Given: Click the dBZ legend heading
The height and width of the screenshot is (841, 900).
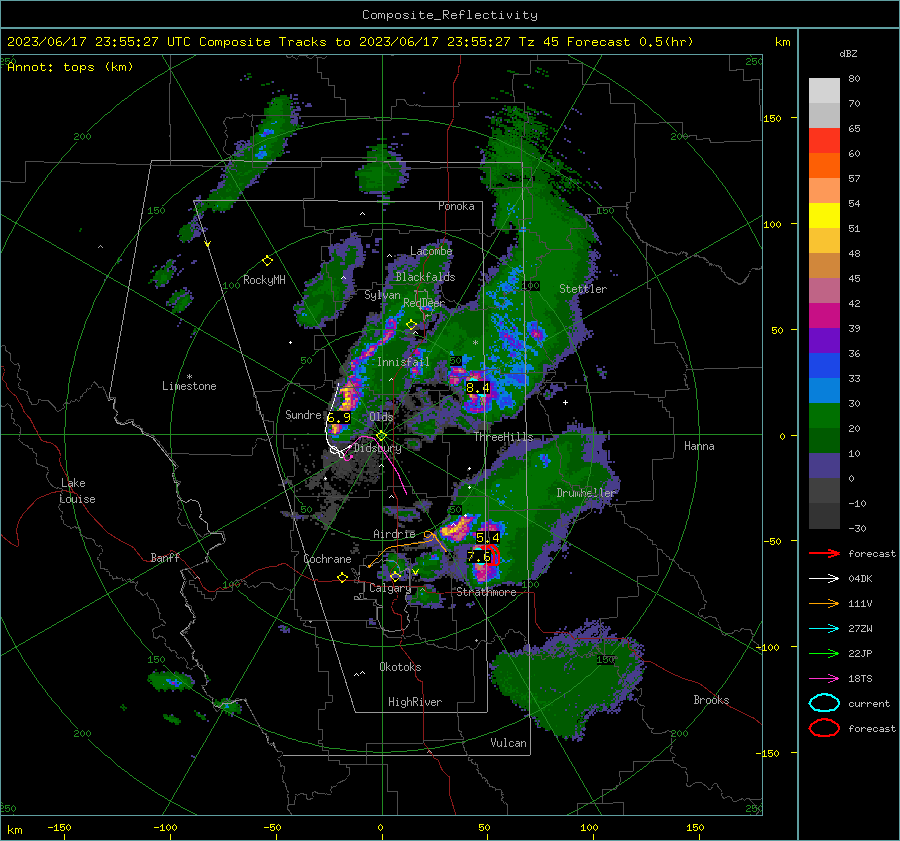Looking at the screenshot, I should tap(848, 53).
